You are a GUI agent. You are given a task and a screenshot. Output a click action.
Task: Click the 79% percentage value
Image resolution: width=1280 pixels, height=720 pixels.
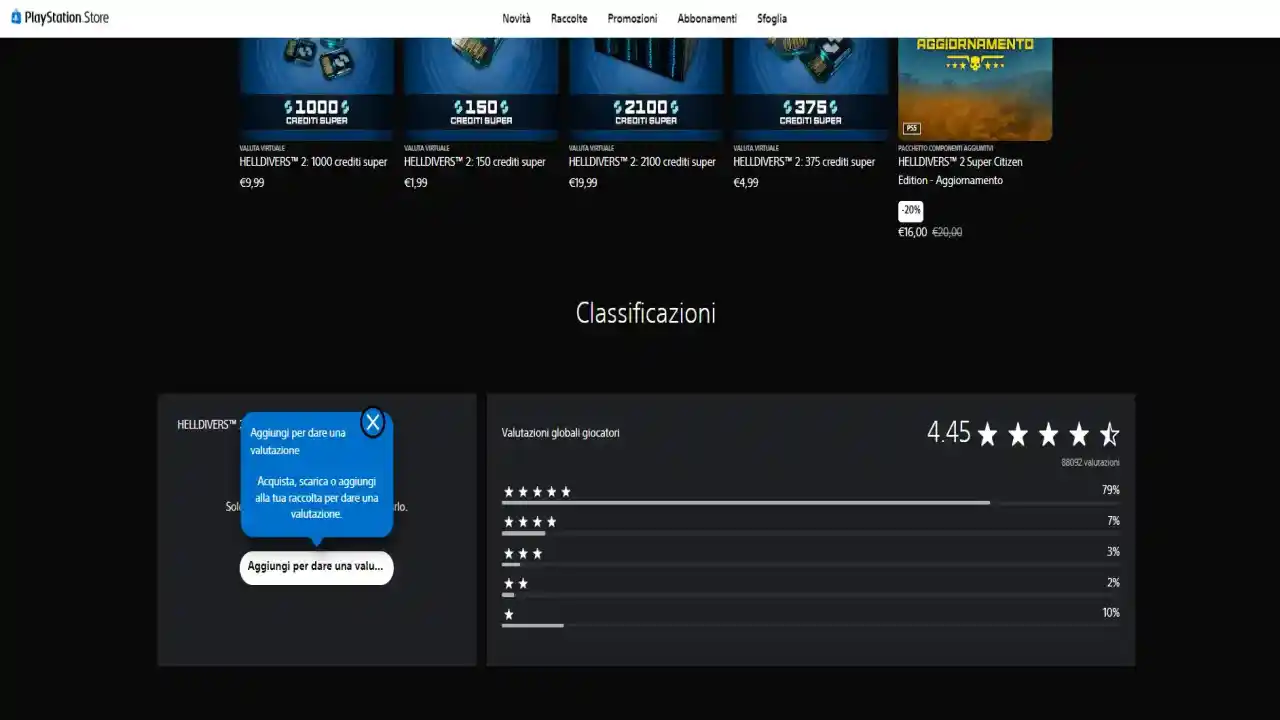click(x=1110, y=490)
